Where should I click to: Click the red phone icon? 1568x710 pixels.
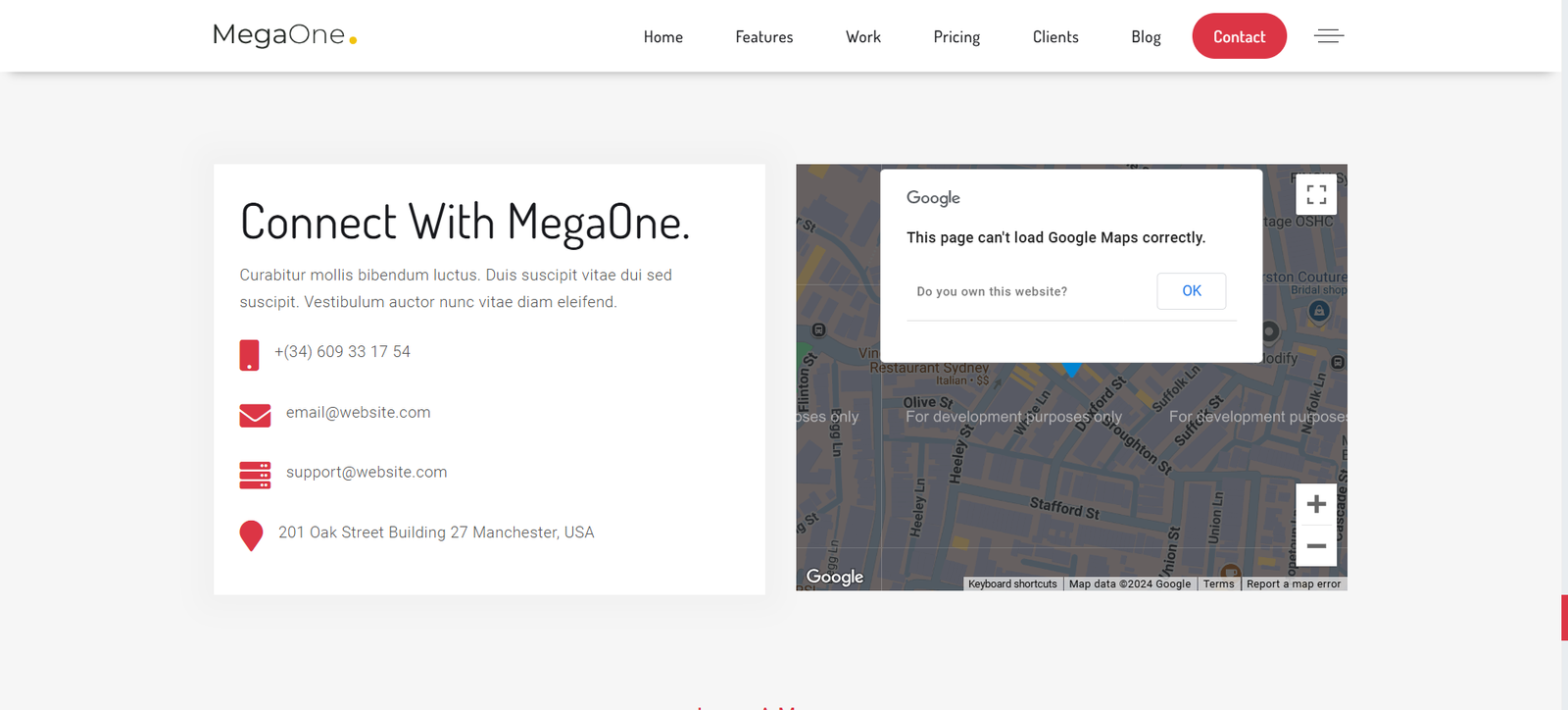coord(249,355)
